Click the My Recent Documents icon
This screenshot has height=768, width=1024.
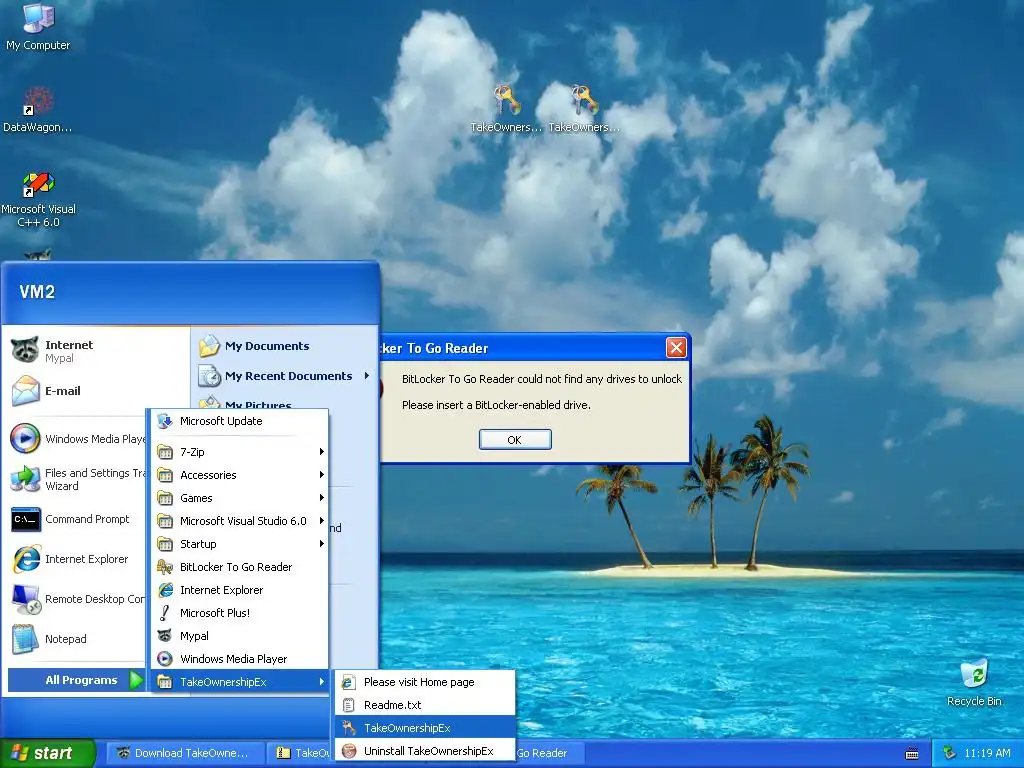(x=210, y=376)
